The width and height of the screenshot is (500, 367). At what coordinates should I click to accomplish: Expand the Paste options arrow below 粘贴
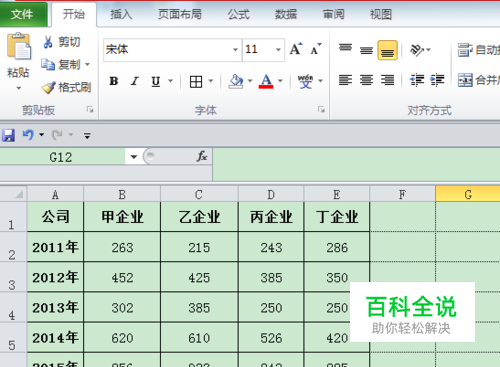(19, 88)
